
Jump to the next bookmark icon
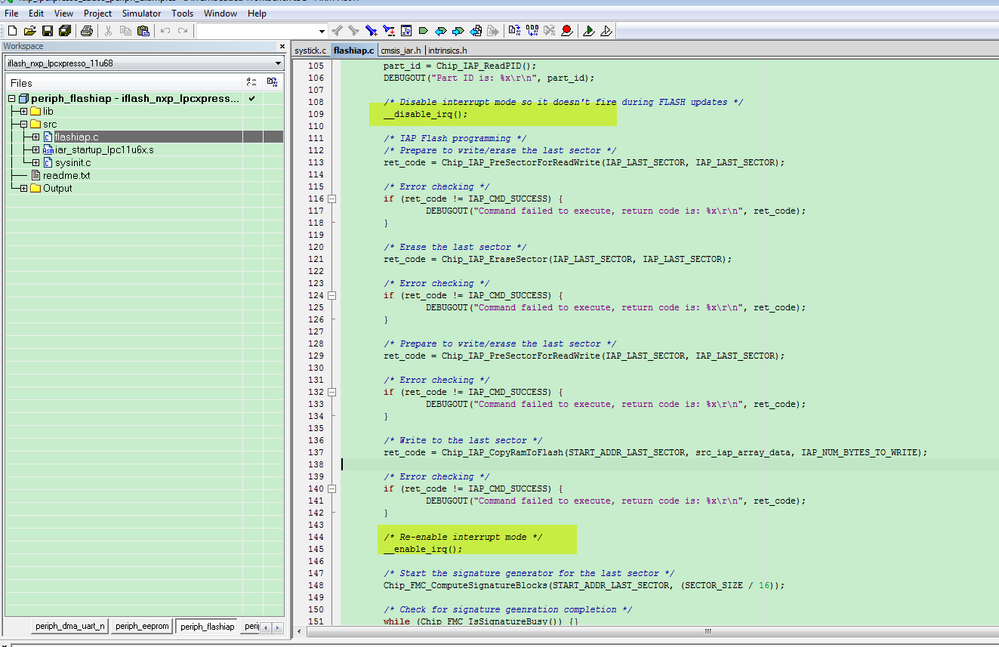[457, 31]
